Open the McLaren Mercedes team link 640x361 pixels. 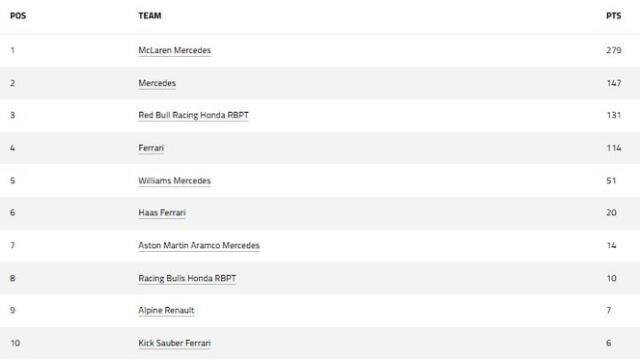point(175,50)
